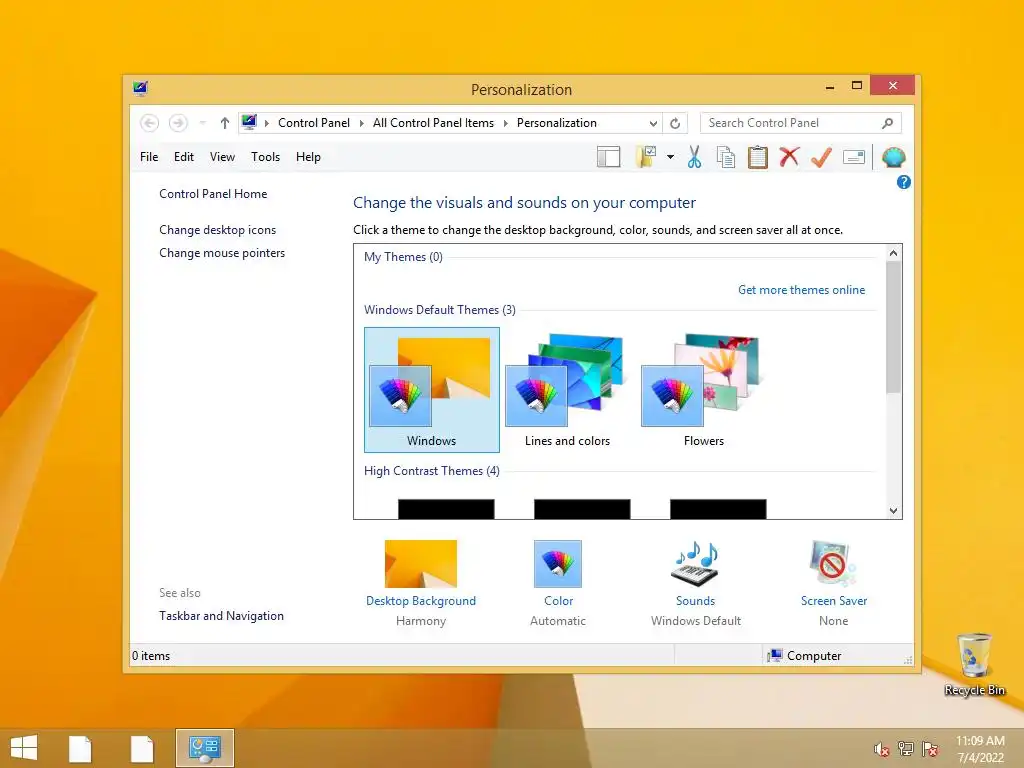Open Desktop Background settings icon
The width and height of the screenshot is (1024, 768).
[421, 564]
